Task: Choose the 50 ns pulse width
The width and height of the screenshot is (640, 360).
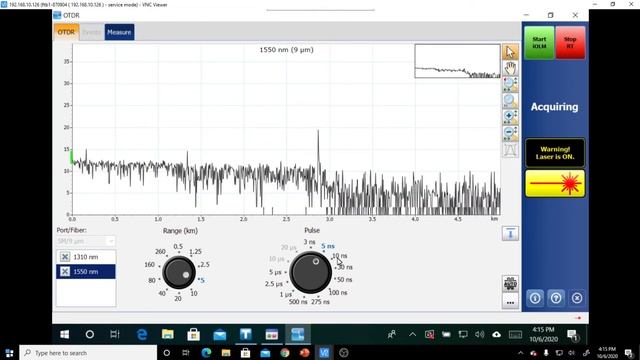Action: click(x=344, y=280)
